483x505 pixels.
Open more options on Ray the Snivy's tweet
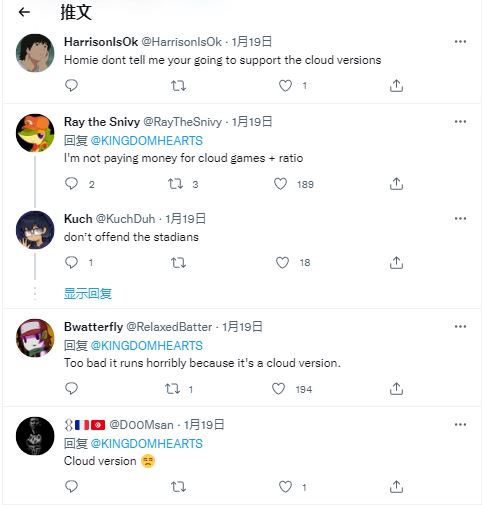point(460,122)
